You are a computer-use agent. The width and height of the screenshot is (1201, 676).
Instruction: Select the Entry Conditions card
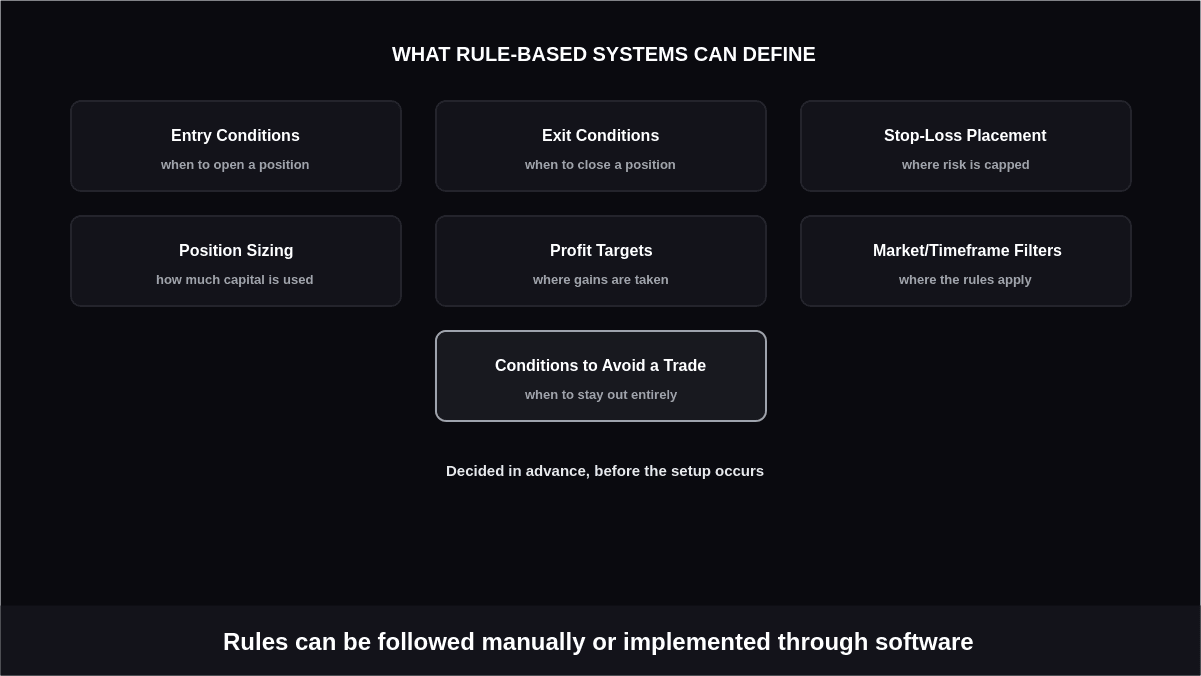(236, 146)
